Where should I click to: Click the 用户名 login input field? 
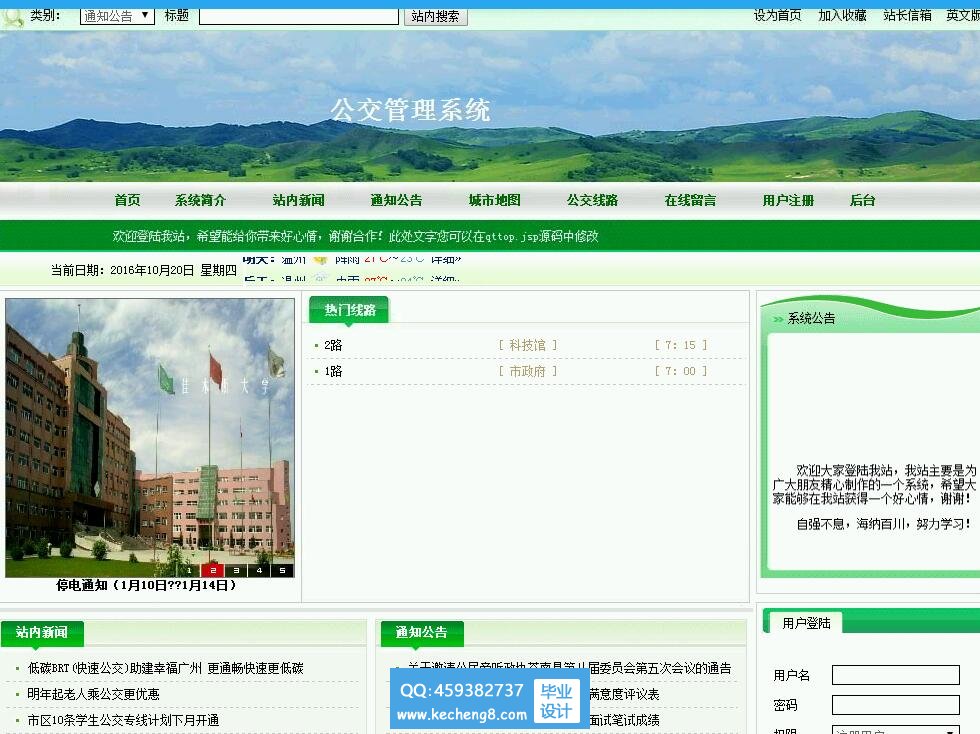pyautogui.click(x=896, y=675)
